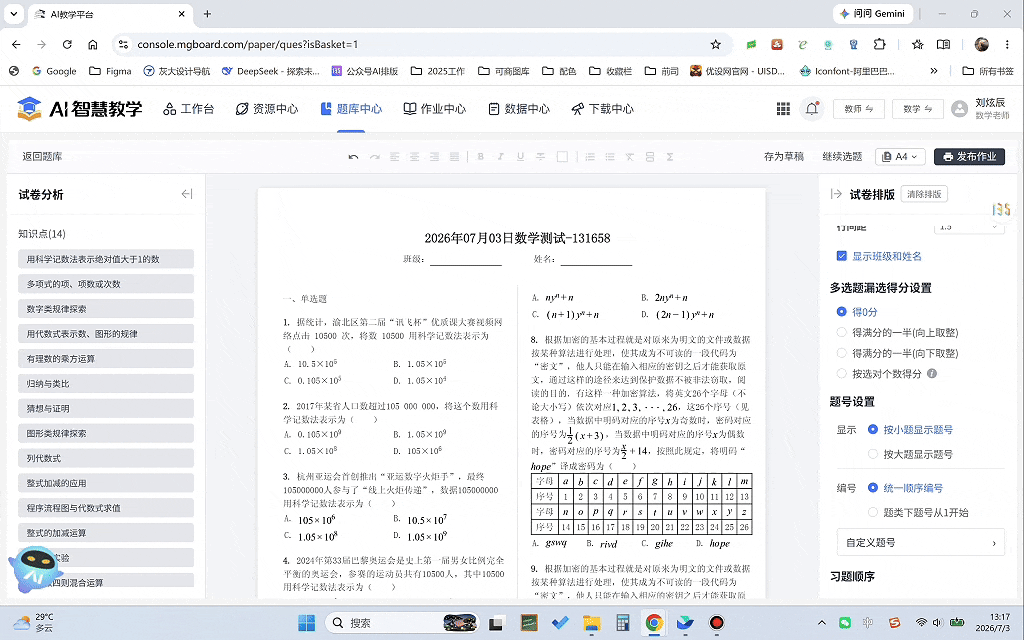Open the Chrome tab search dropdown
Viewport: 1024px width, 640px height.
(x=14, y=14)
